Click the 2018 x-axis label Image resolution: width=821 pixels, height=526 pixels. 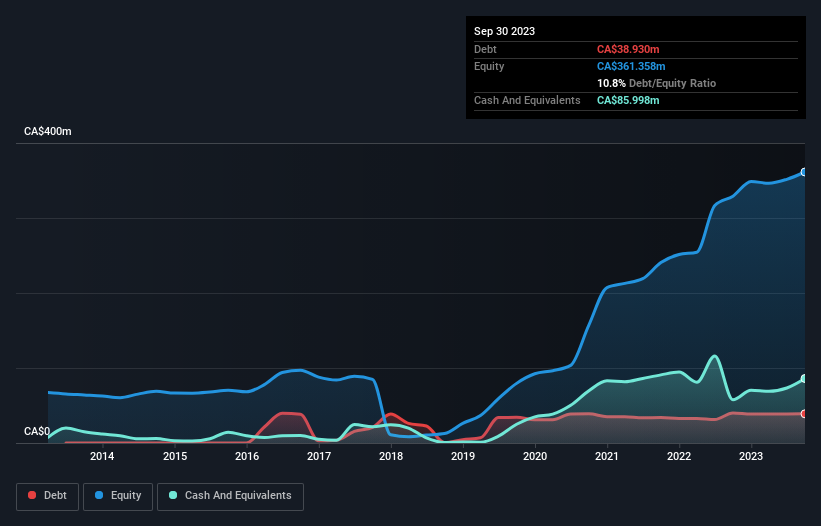391,456
